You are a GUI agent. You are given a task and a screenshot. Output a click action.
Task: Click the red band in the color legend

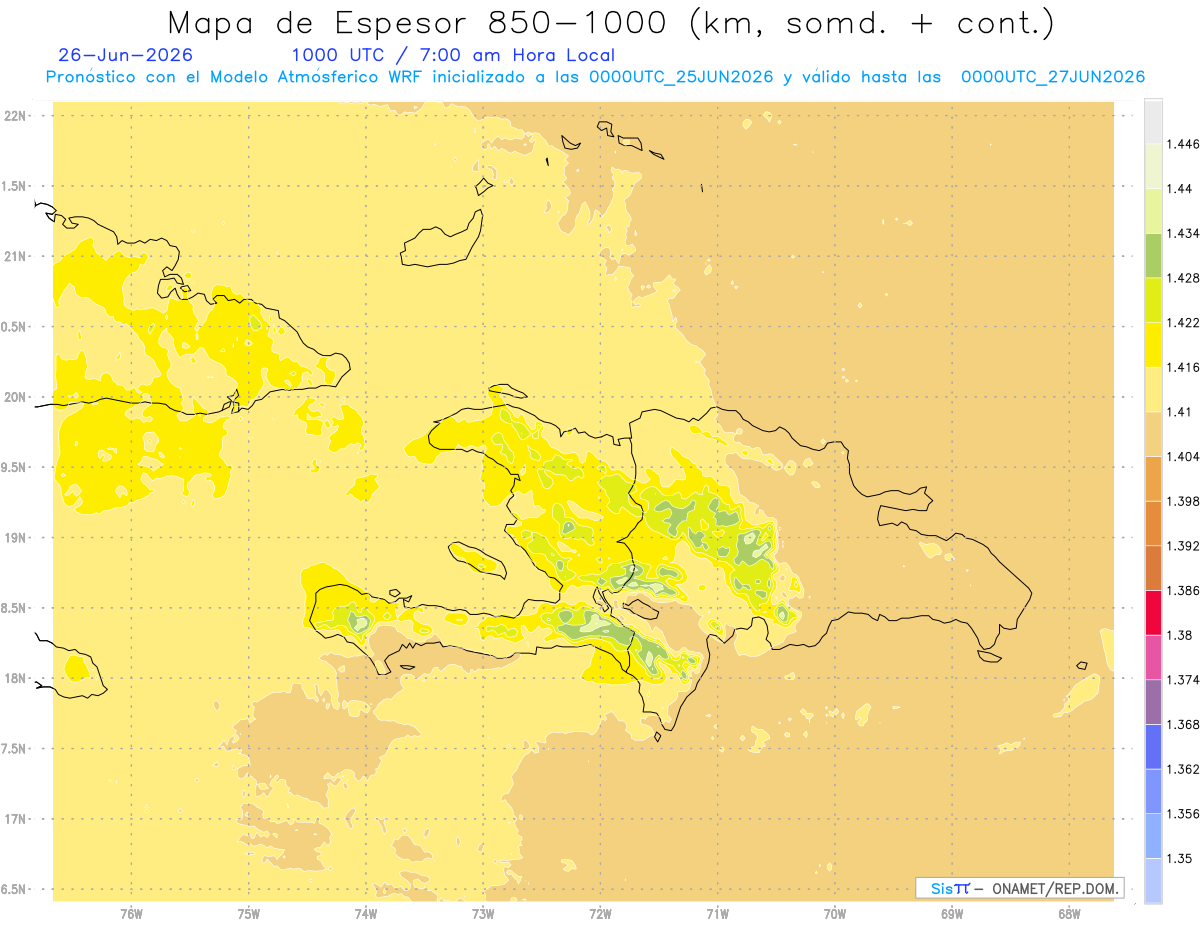point(1153,613)
